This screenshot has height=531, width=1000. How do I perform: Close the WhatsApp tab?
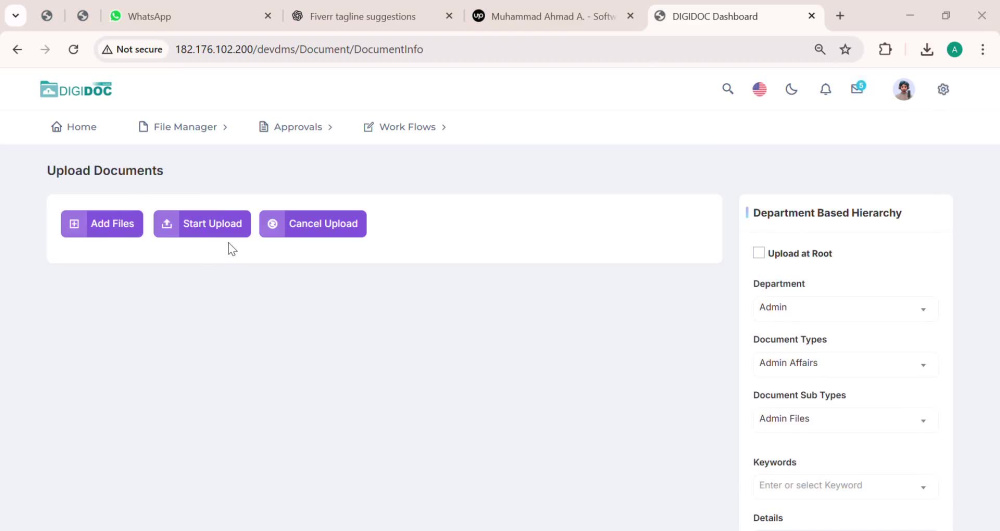pyautogui.click(x=268, y=16)
